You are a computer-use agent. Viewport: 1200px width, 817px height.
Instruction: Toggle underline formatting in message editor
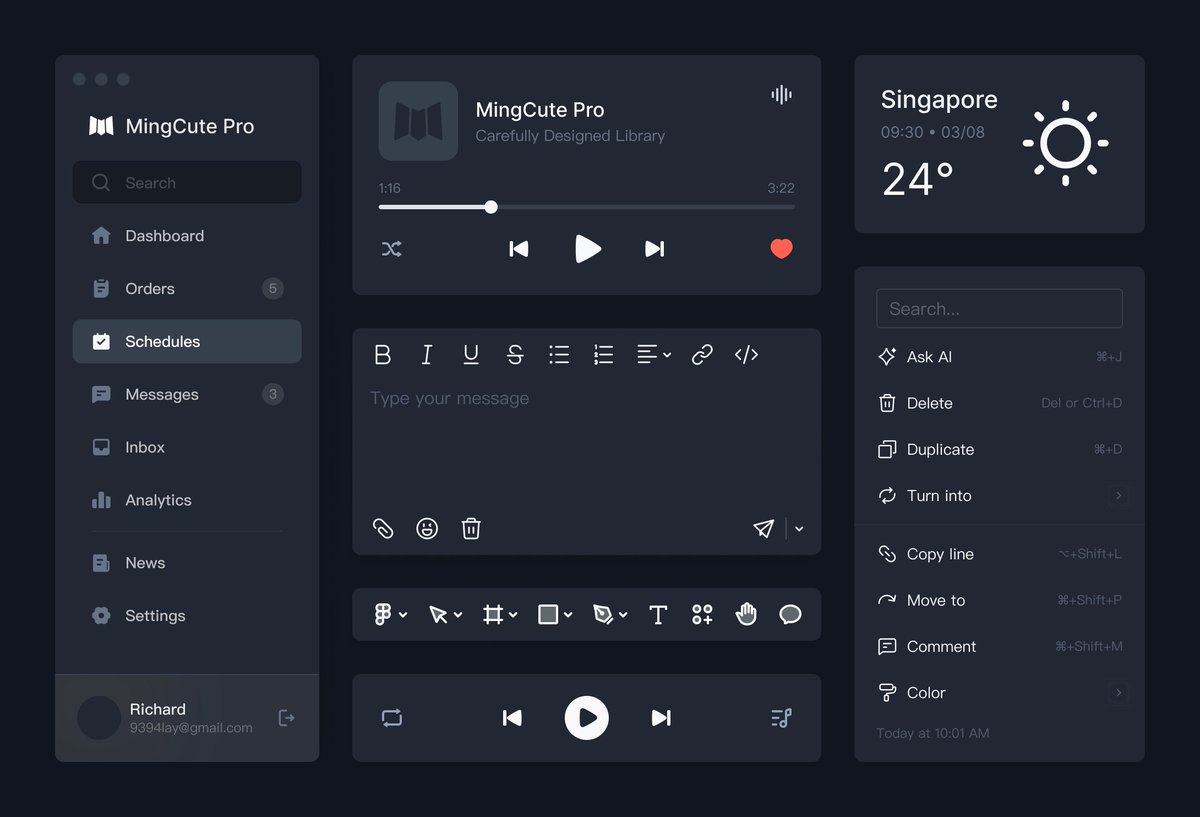[x=471, y=354]
